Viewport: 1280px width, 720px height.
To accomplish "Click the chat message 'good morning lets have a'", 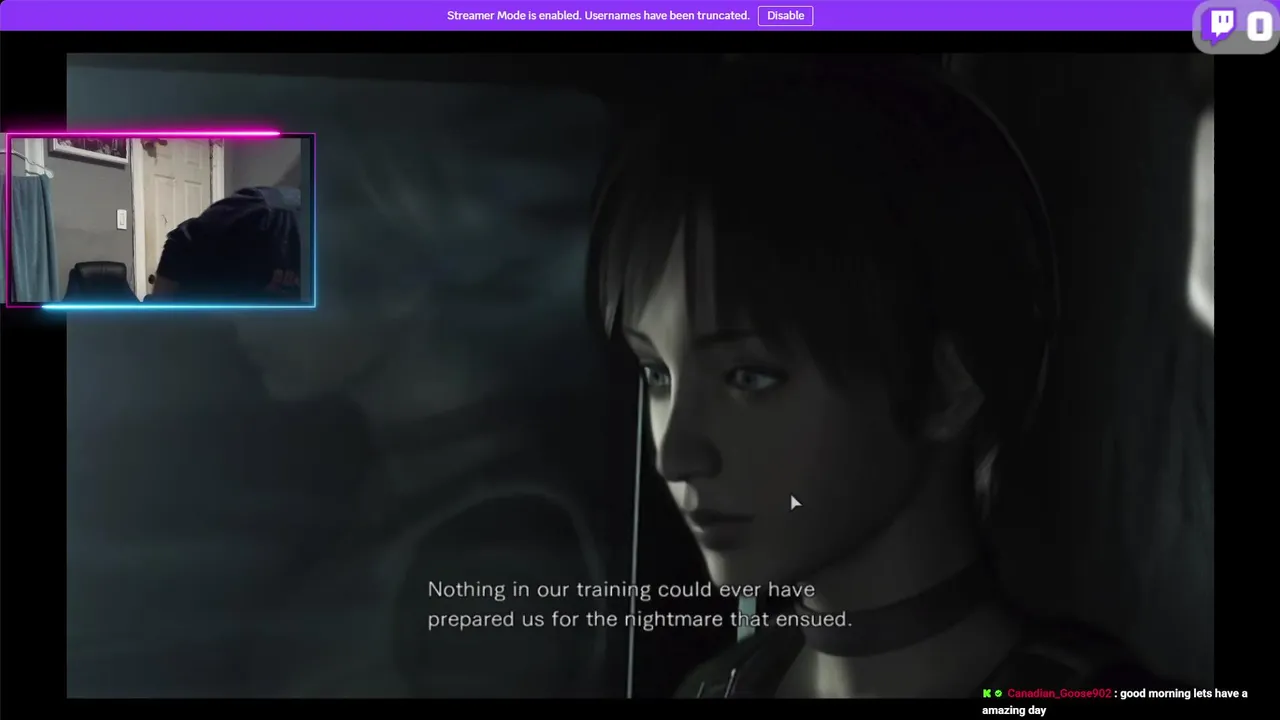I will click(x=1184, y=694).
